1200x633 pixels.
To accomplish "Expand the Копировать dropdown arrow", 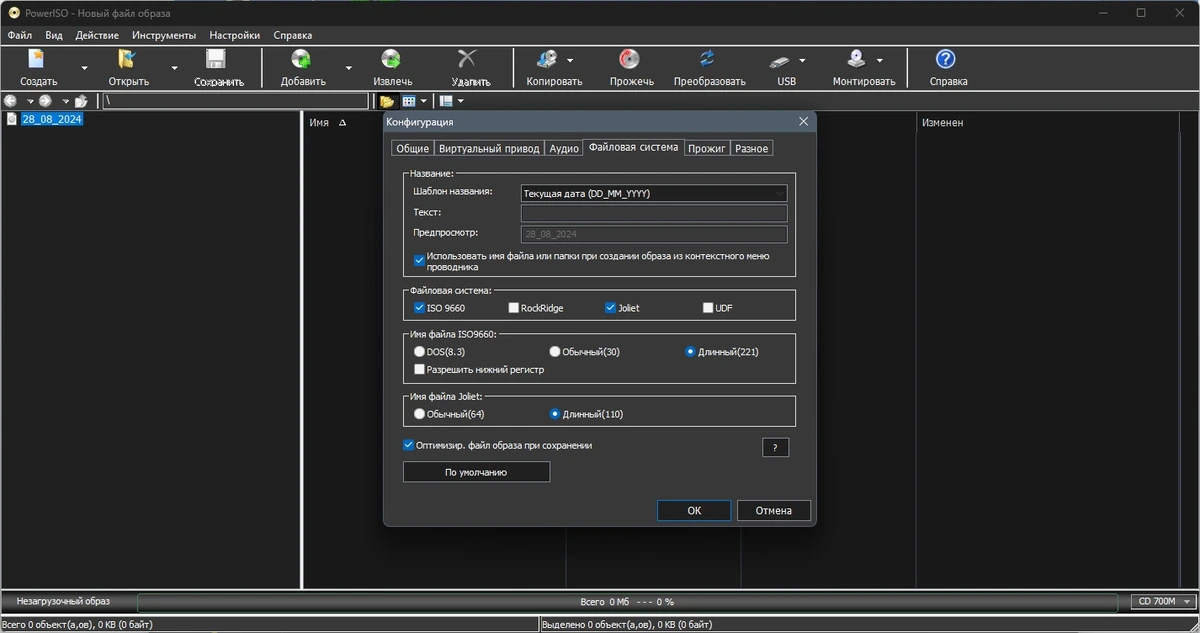I will pyautogui.click(x=570, y=60).
